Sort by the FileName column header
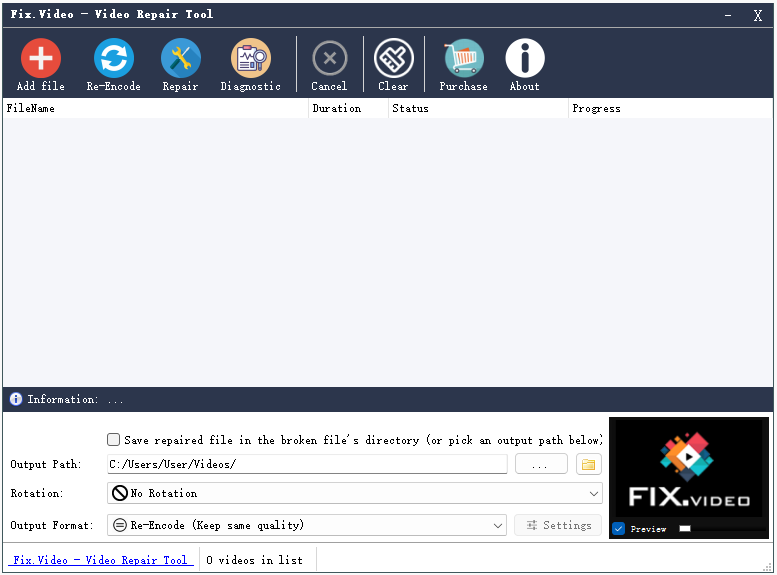The image size is (777, 575). coord(156,108)
